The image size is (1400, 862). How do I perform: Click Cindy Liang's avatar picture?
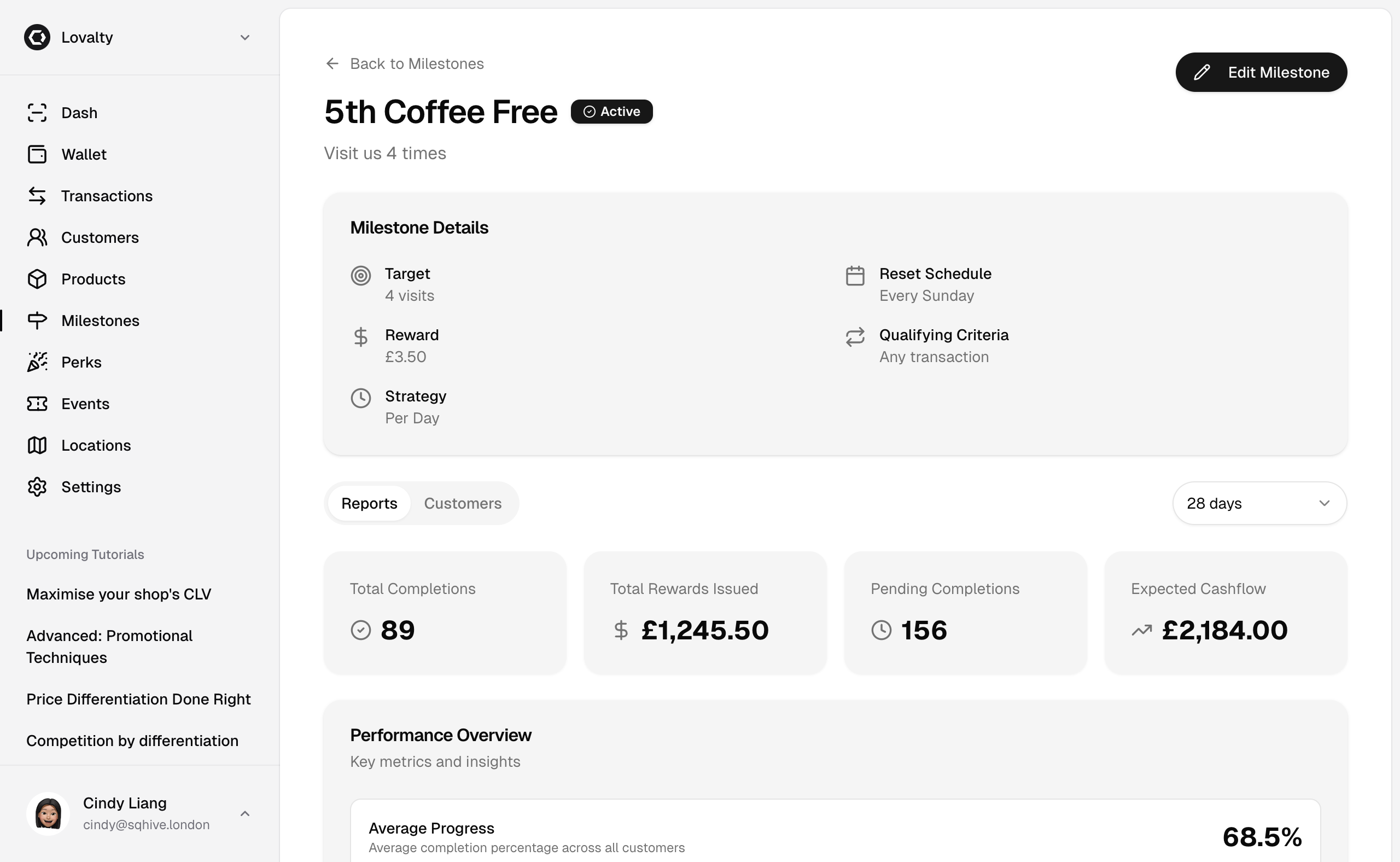49,813
